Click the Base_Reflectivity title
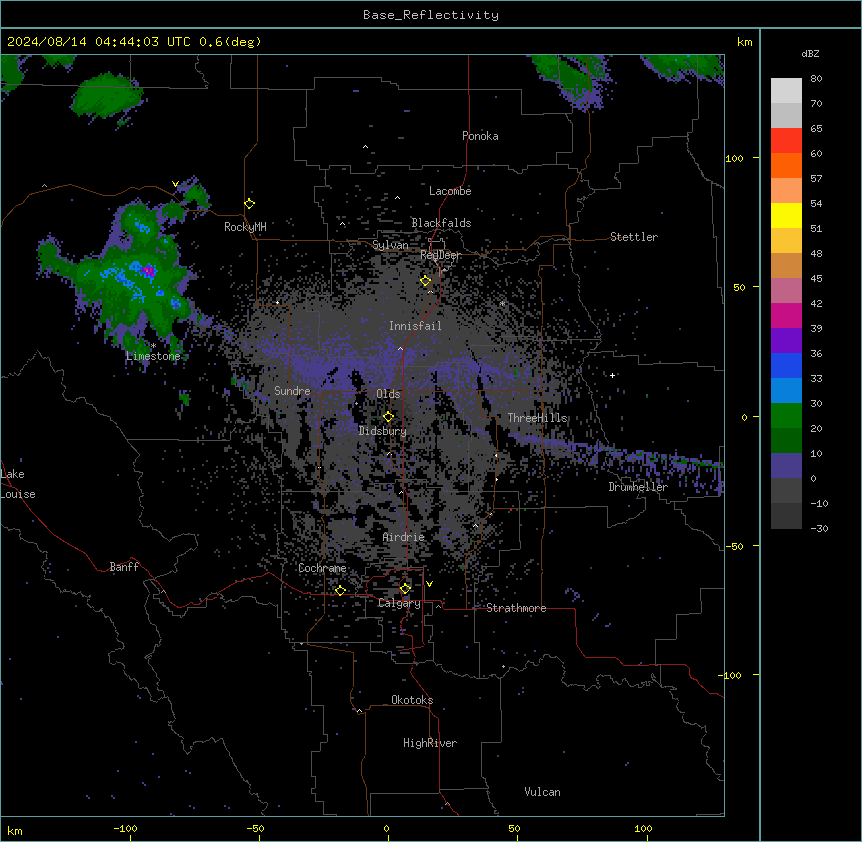The width and height of the screenshot is (862, 842). 431,15
